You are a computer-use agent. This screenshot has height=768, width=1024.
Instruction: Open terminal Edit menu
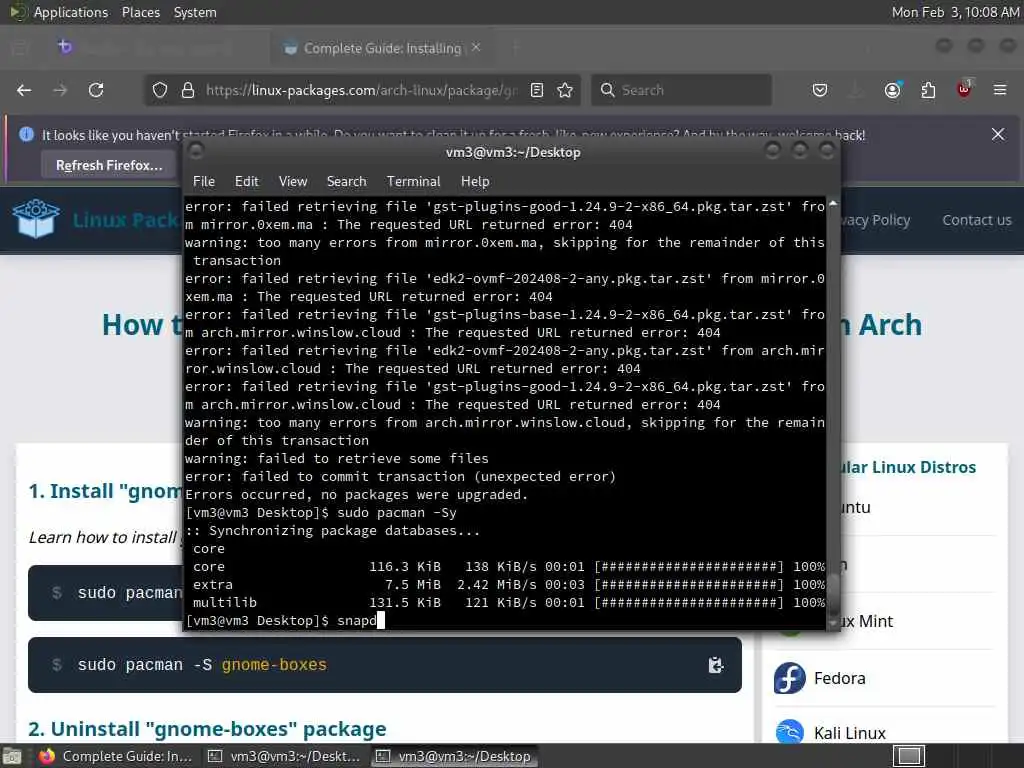click(x=246, y=182)
